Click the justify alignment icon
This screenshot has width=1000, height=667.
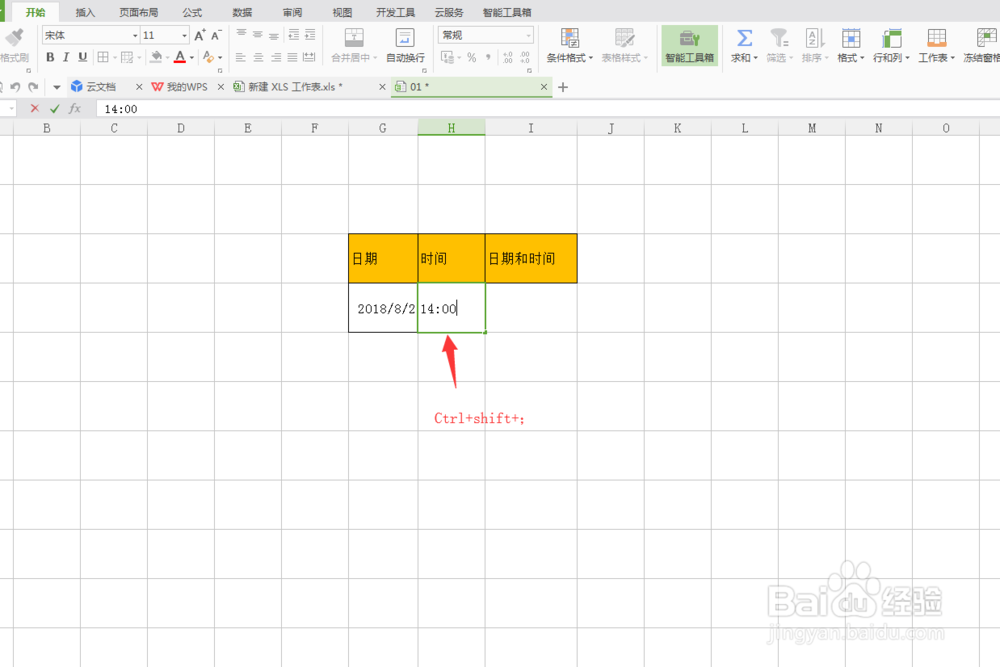[292, 57]
